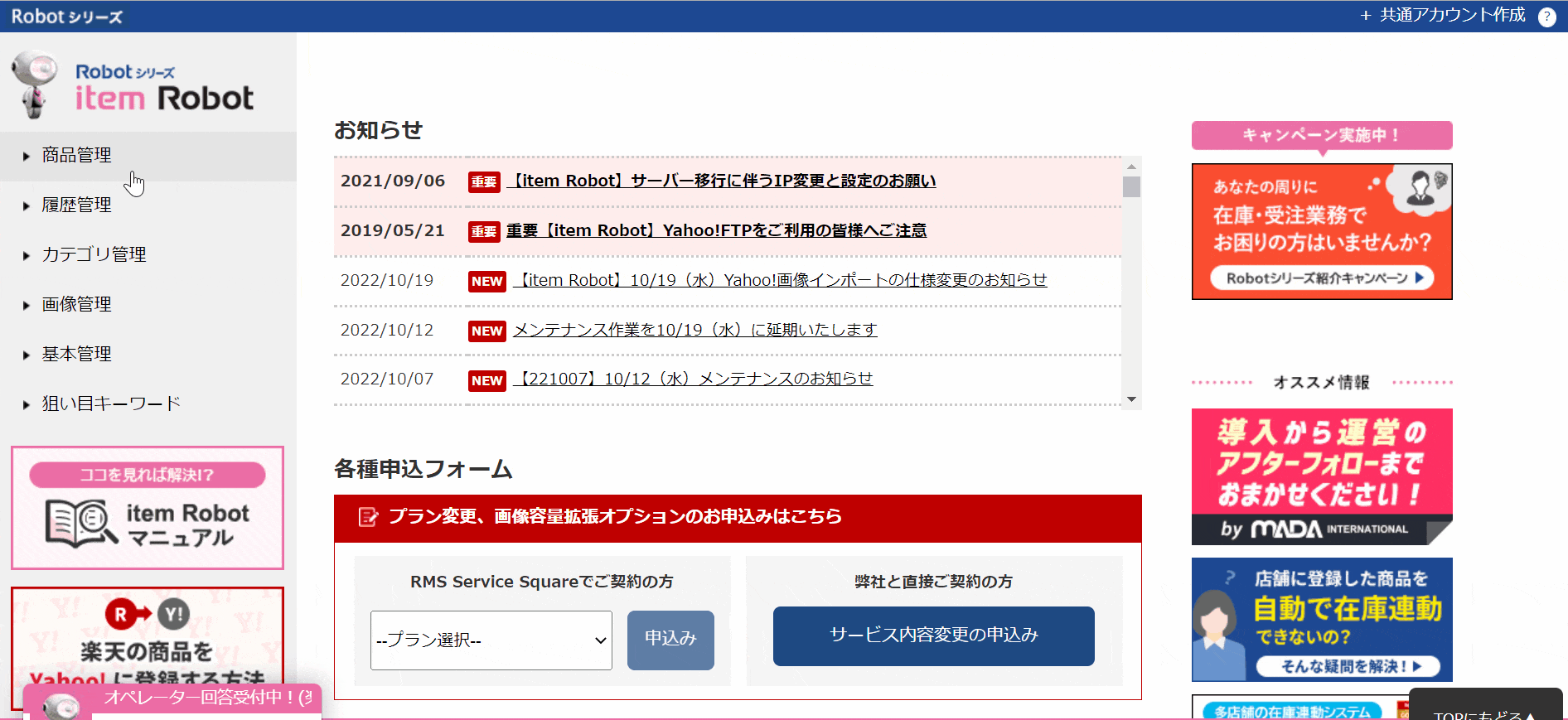Open the プラン選択 dropdown
1568x720 pixels.
click(x=491, y=640)
